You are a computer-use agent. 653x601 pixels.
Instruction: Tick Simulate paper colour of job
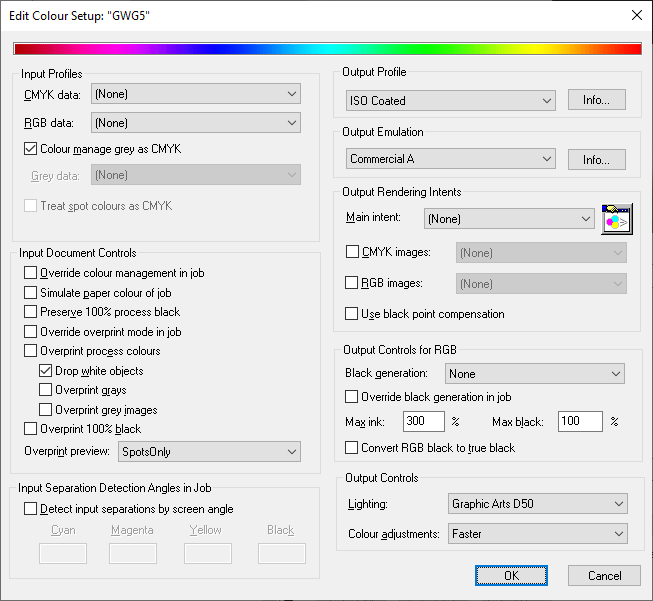(30, 293)
